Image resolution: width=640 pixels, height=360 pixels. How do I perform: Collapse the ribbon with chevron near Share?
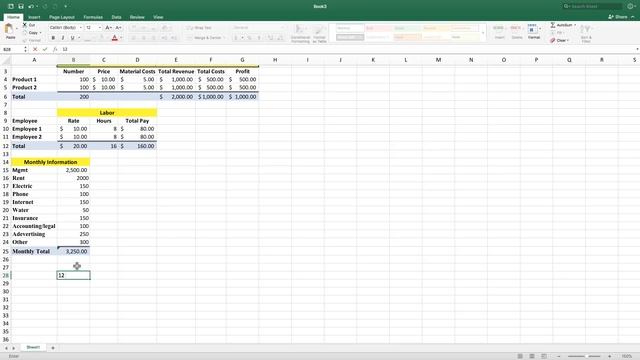(x=633, y=17)
